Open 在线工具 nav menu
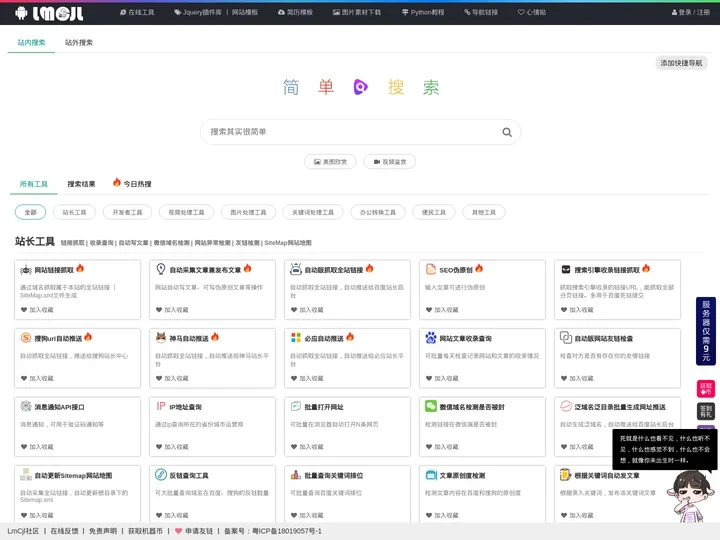Image resolution: width=720 pixels, height=540 pixels. coord(137,12)
